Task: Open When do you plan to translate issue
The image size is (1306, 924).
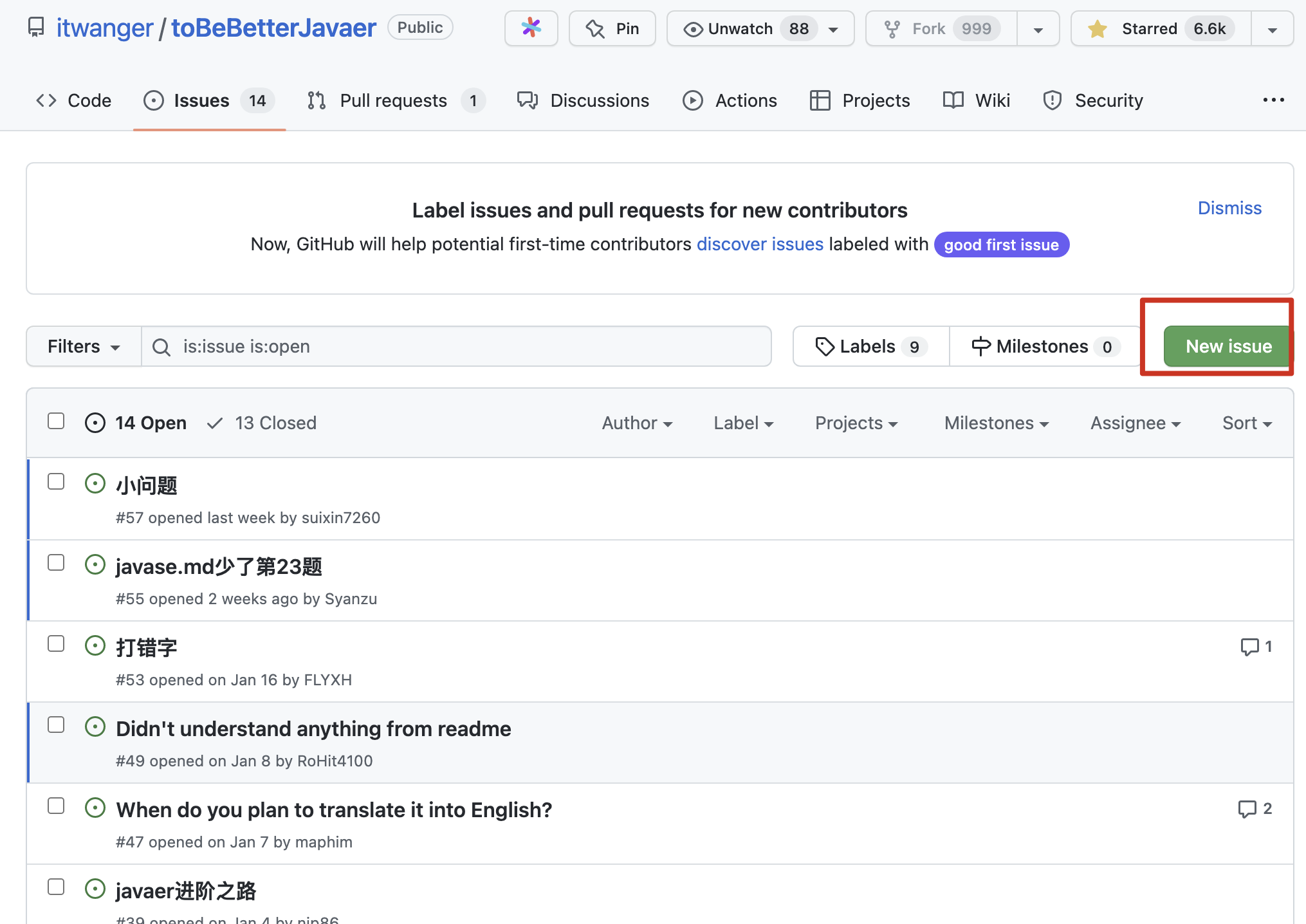Action: [x=334, y=809]
